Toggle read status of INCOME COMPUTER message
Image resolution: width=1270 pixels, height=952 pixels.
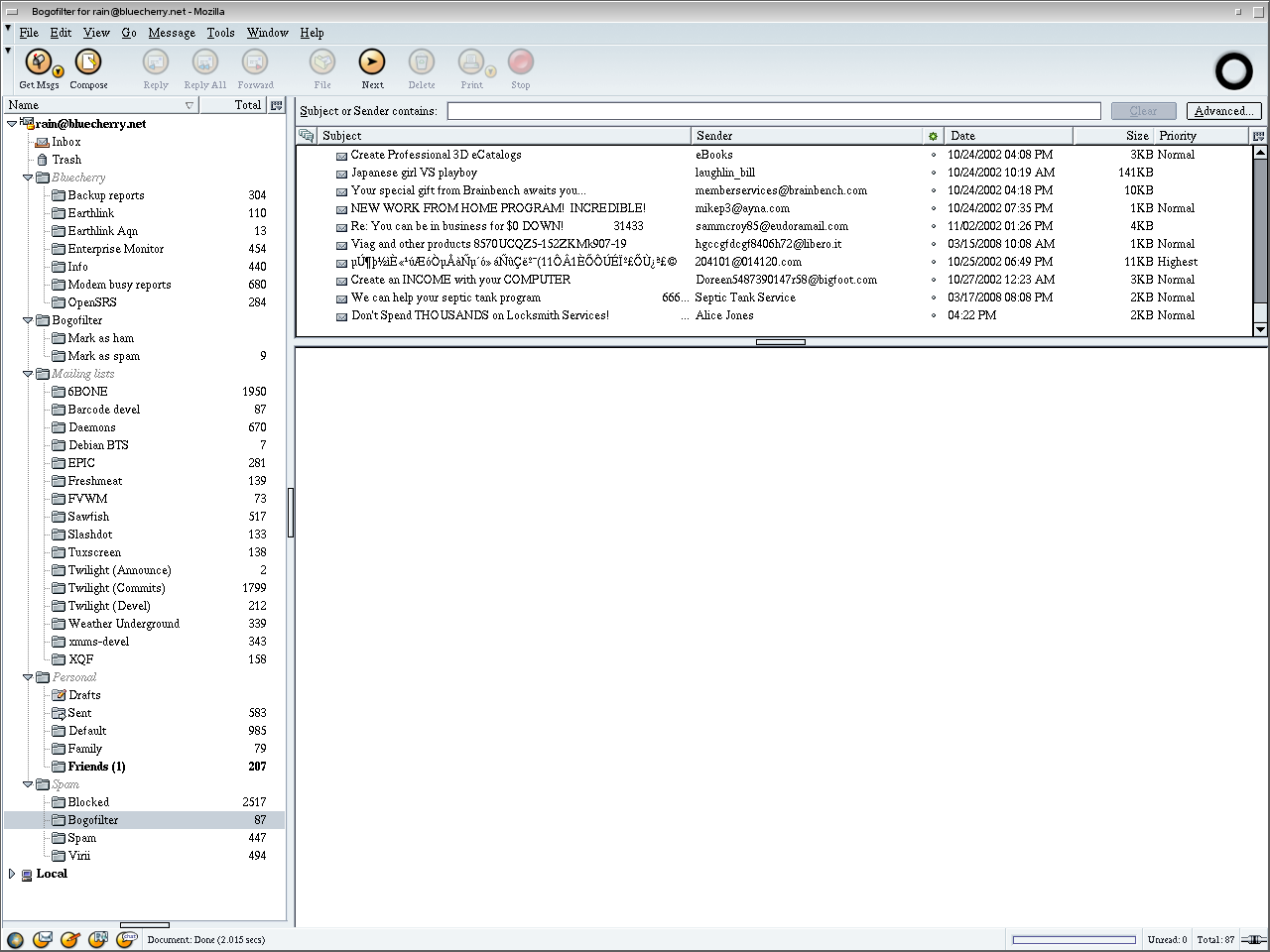click(x=933, y=280)
